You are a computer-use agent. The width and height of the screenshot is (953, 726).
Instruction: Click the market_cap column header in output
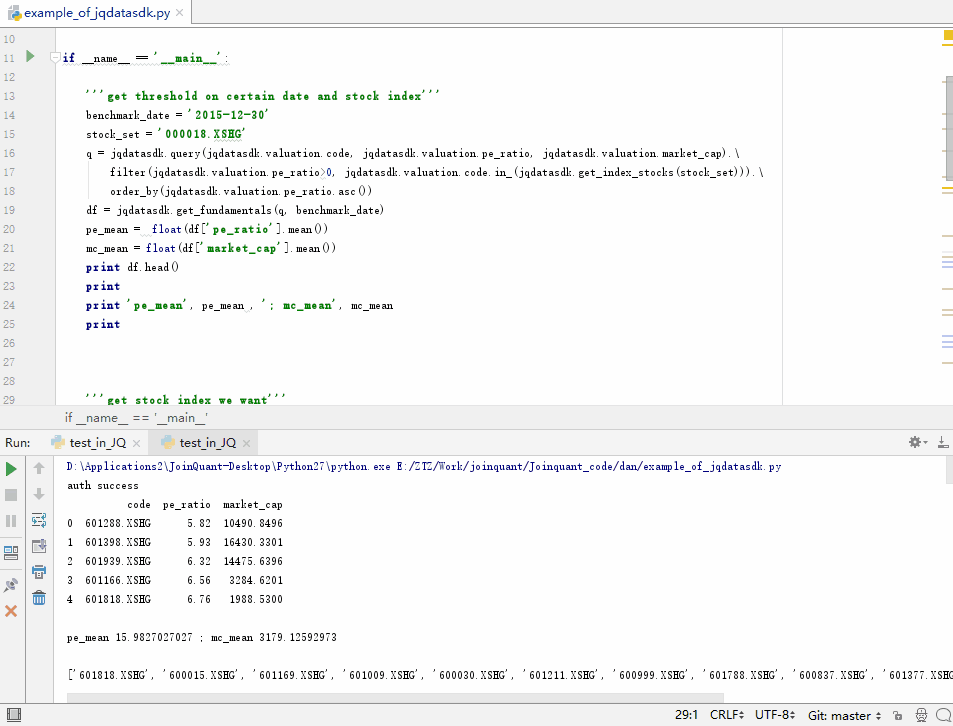click(253, 505)
